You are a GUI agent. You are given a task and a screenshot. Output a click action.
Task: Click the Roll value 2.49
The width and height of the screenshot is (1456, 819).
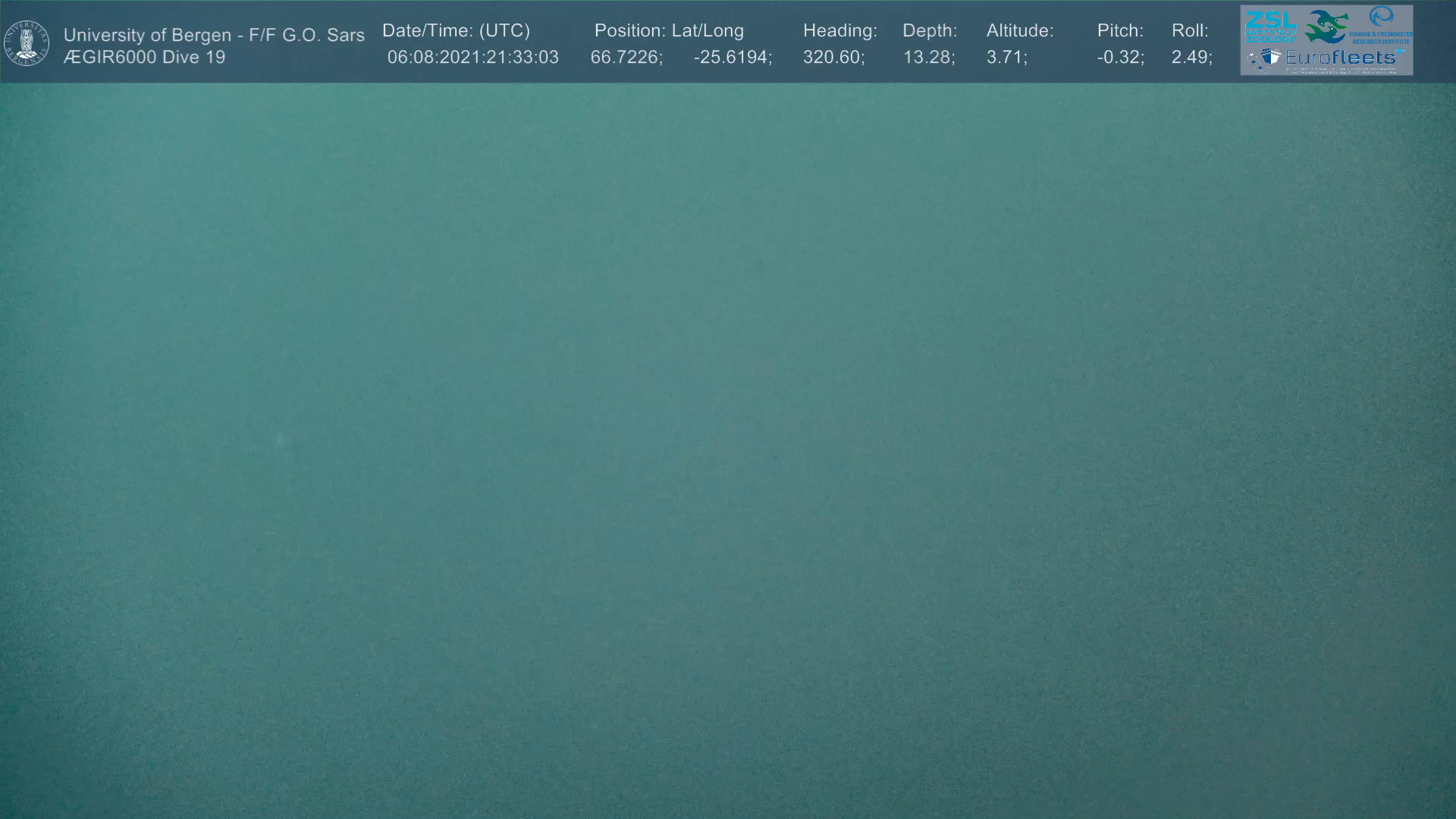(1191, 58)
